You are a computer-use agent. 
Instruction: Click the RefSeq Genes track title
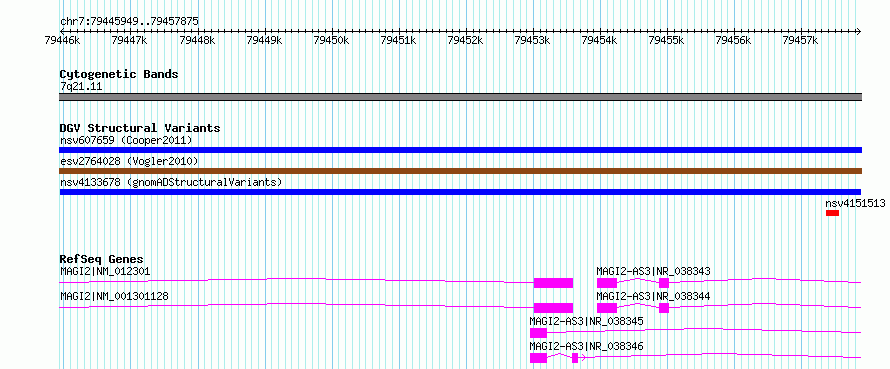101,259
